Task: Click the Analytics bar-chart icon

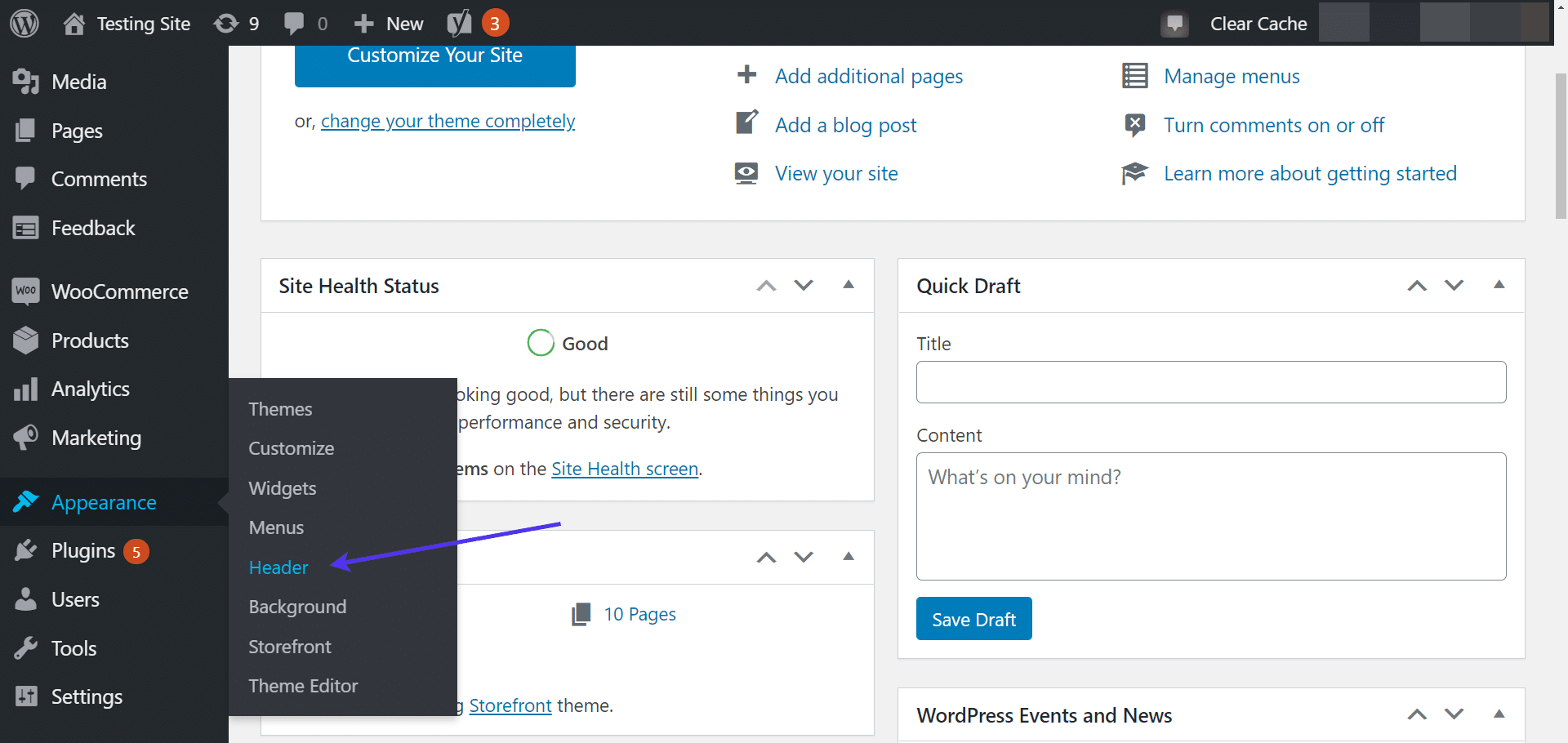Action: (x=25, y=389)
